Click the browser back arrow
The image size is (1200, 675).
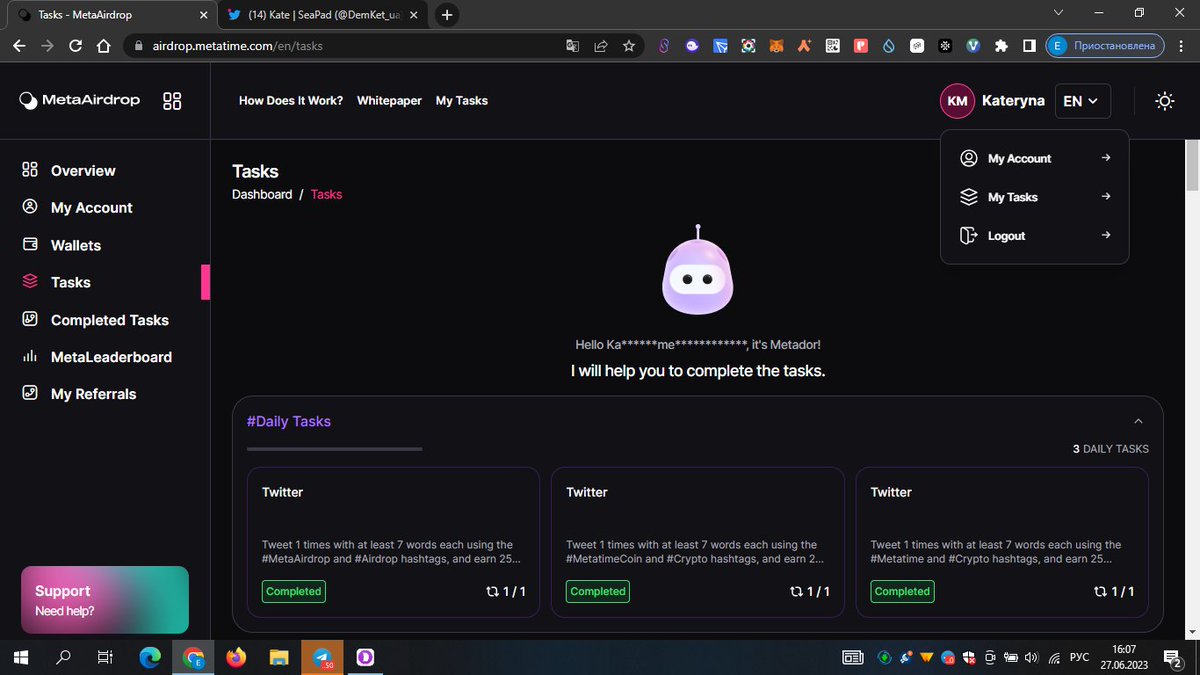pos(21,46)
